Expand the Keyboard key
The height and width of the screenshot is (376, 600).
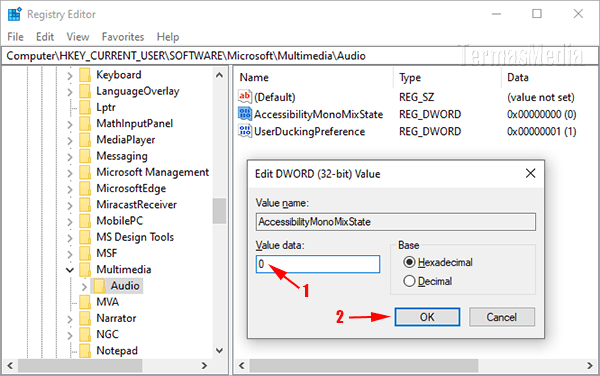click(x=70, y=76)
